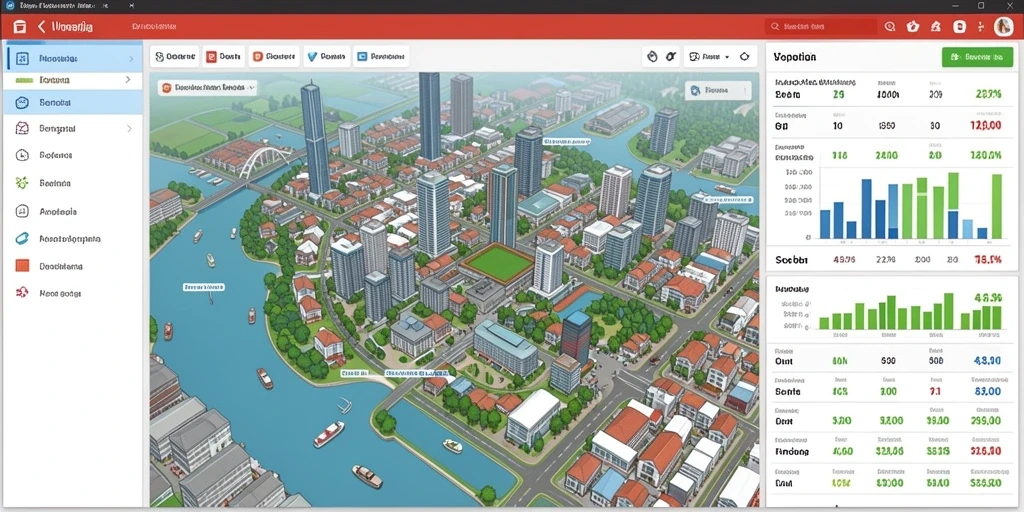Screen dimensions: 1024x512
Task: Open the dropdown with caret in the map toolbar
Action: [709, 57]
